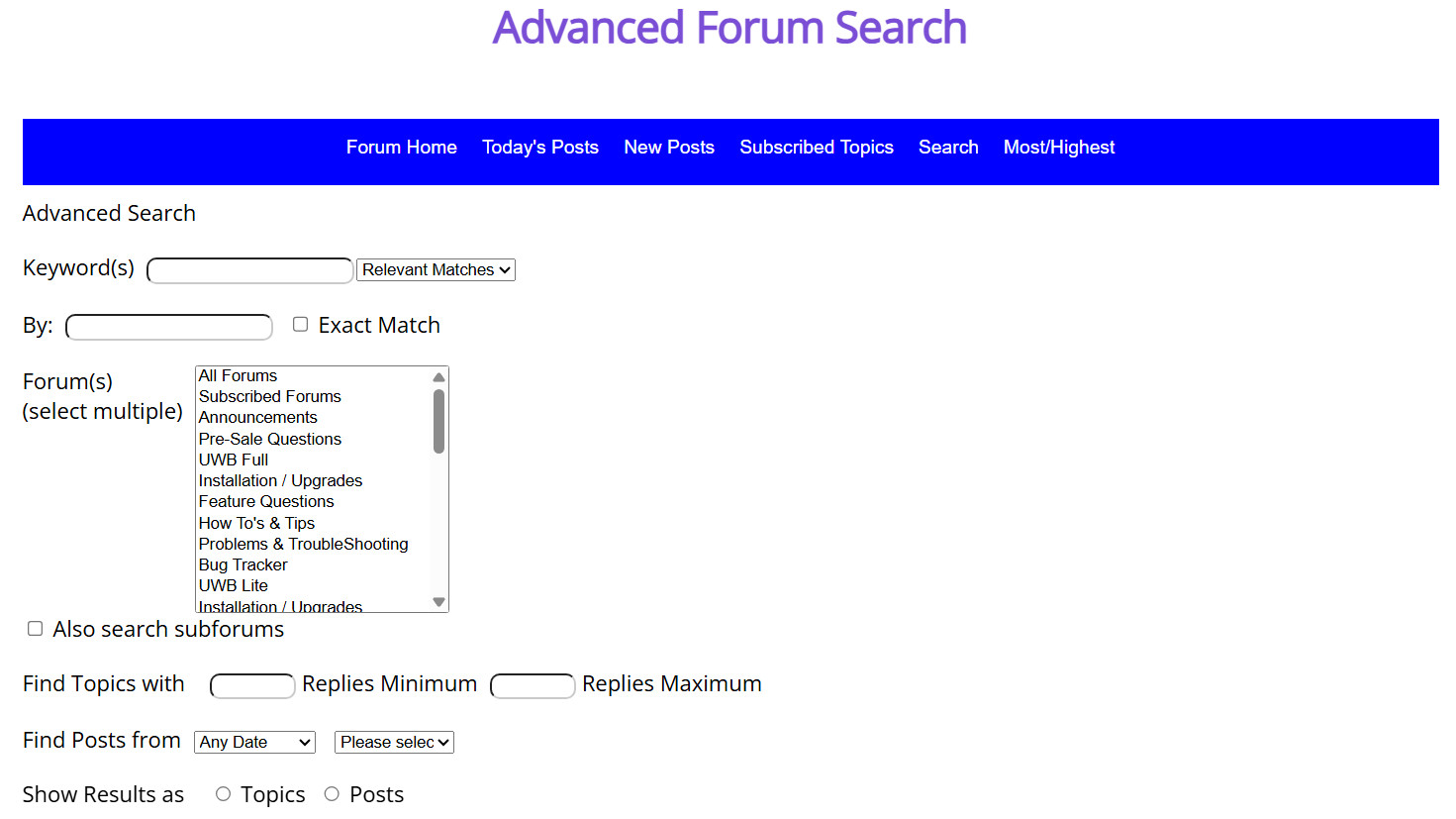Screen dimensions: 1456x819
Task: Open New Posts page
Action: click(669, 148)
